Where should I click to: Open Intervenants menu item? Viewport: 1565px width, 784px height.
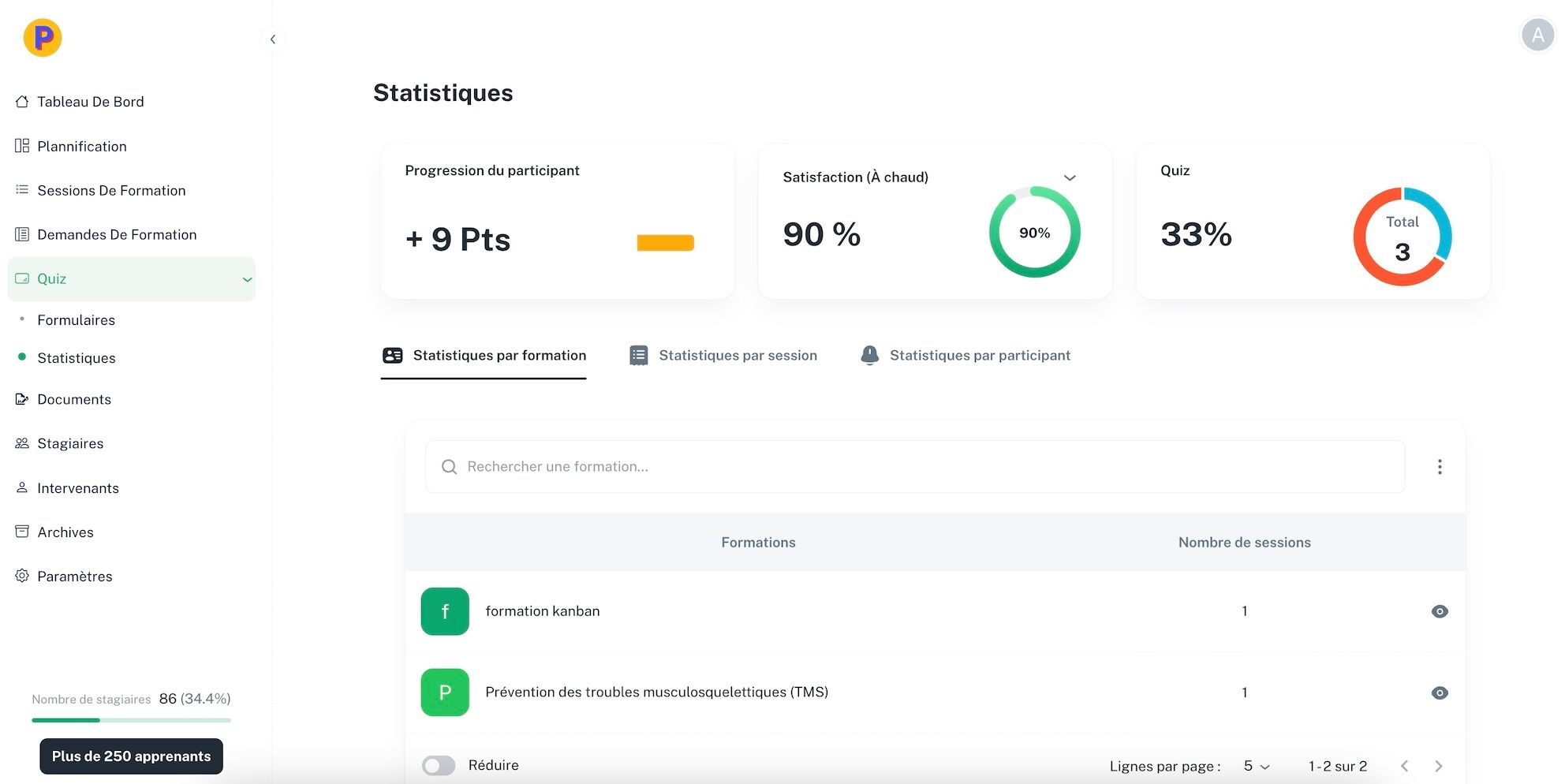(x=78, y=487)
